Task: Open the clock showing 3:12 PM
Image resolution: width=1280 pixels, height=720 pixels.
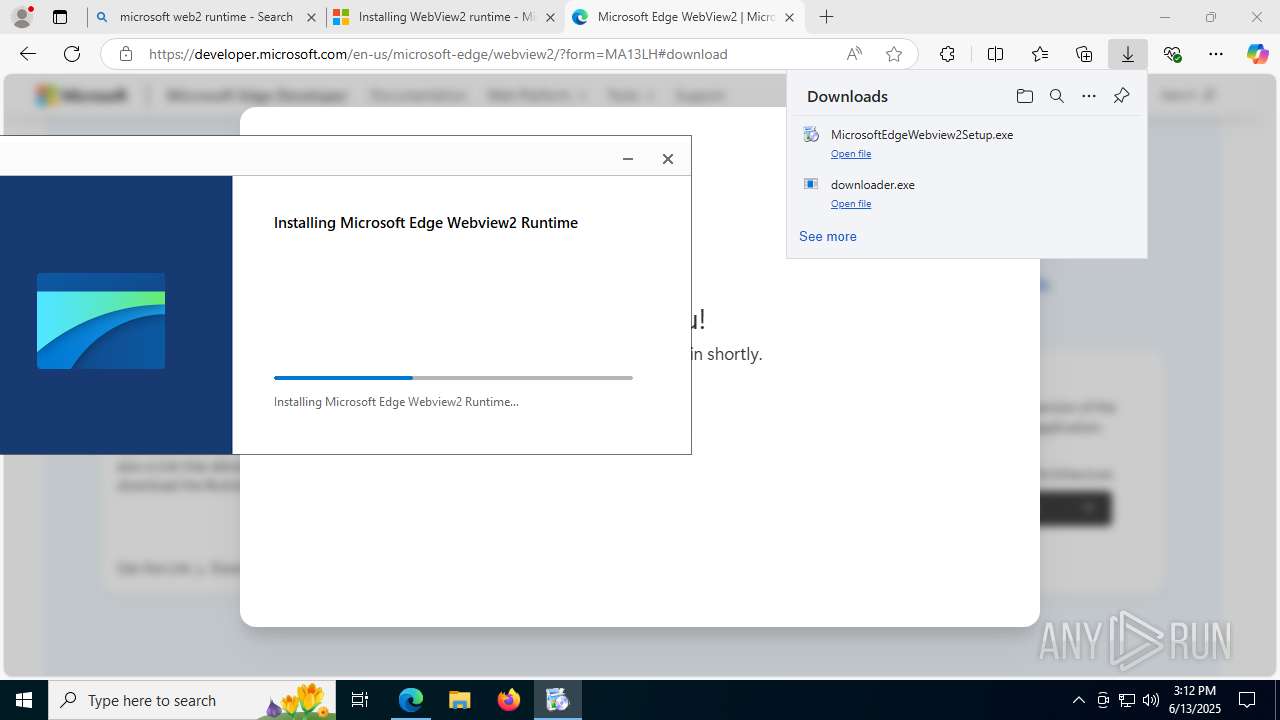Action: pos(1196,700)
